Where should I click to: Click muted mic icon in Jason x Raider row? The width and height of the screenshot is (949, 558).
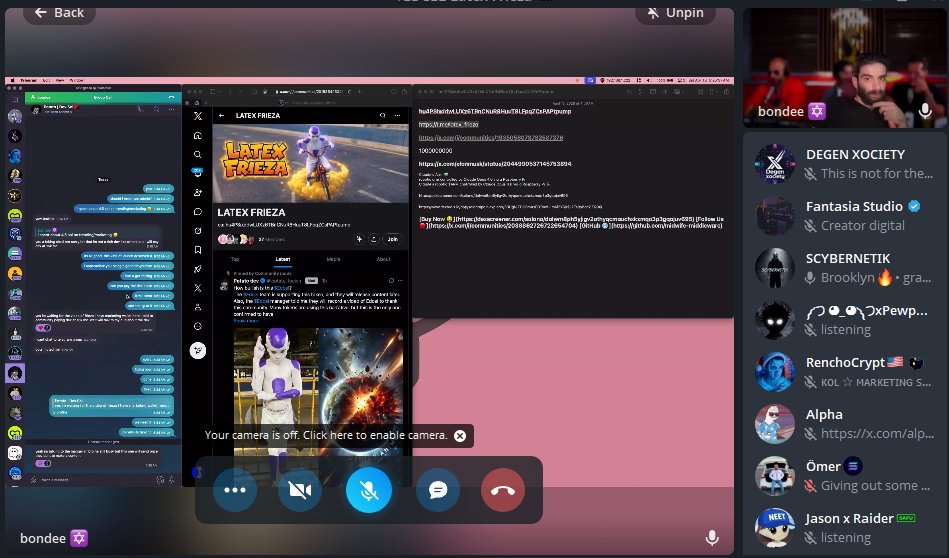pyautogui.click(x=810, y=538)
